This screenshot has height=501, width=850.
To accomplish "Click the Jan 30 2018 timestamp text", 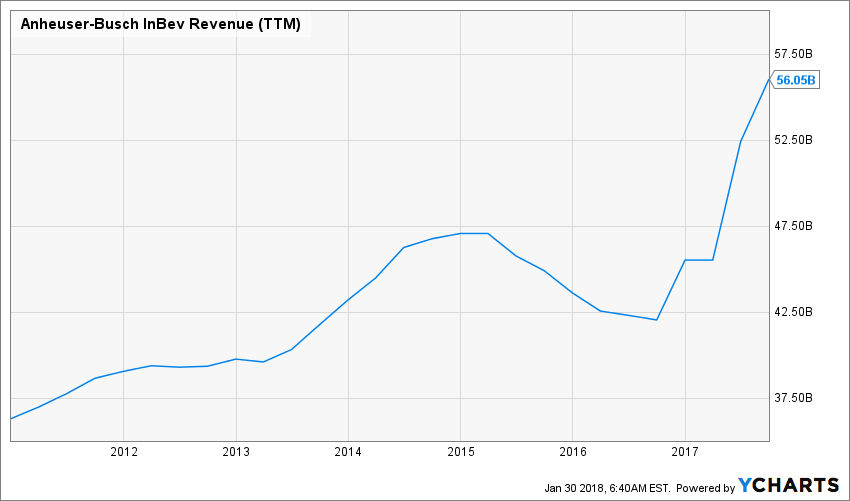I will coord(608,487).
